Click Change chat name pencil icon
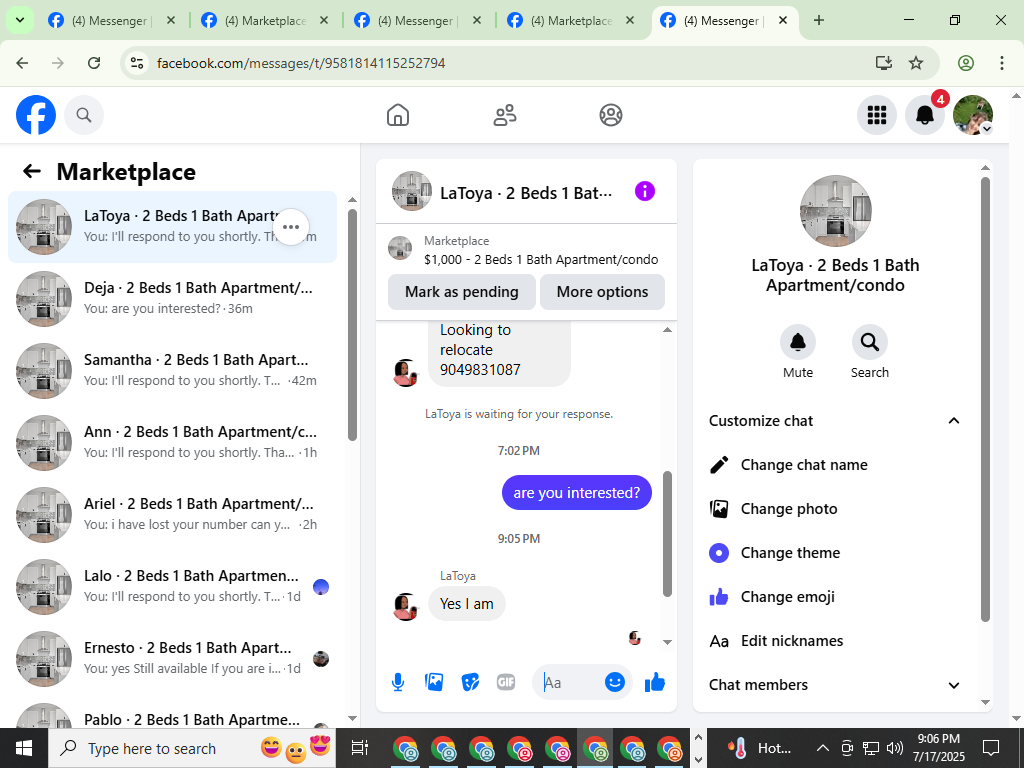Screen dimensions: 1024x768 click(719, 465)
